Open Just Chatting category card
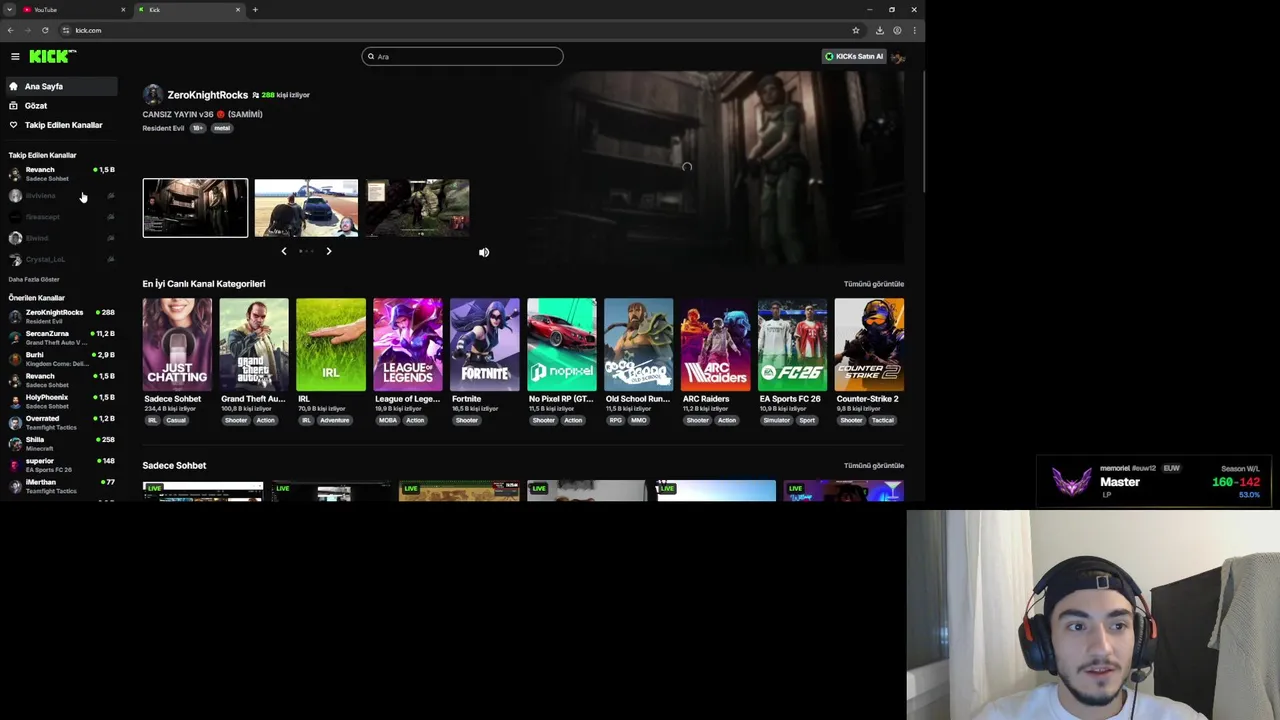 (x=177, y=344)
